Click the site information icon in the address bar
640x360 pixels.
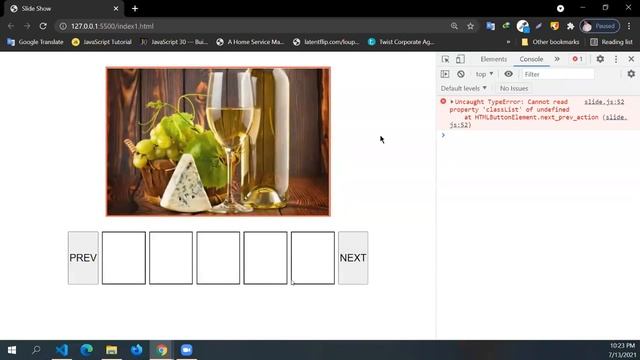(x=63, y=26)
